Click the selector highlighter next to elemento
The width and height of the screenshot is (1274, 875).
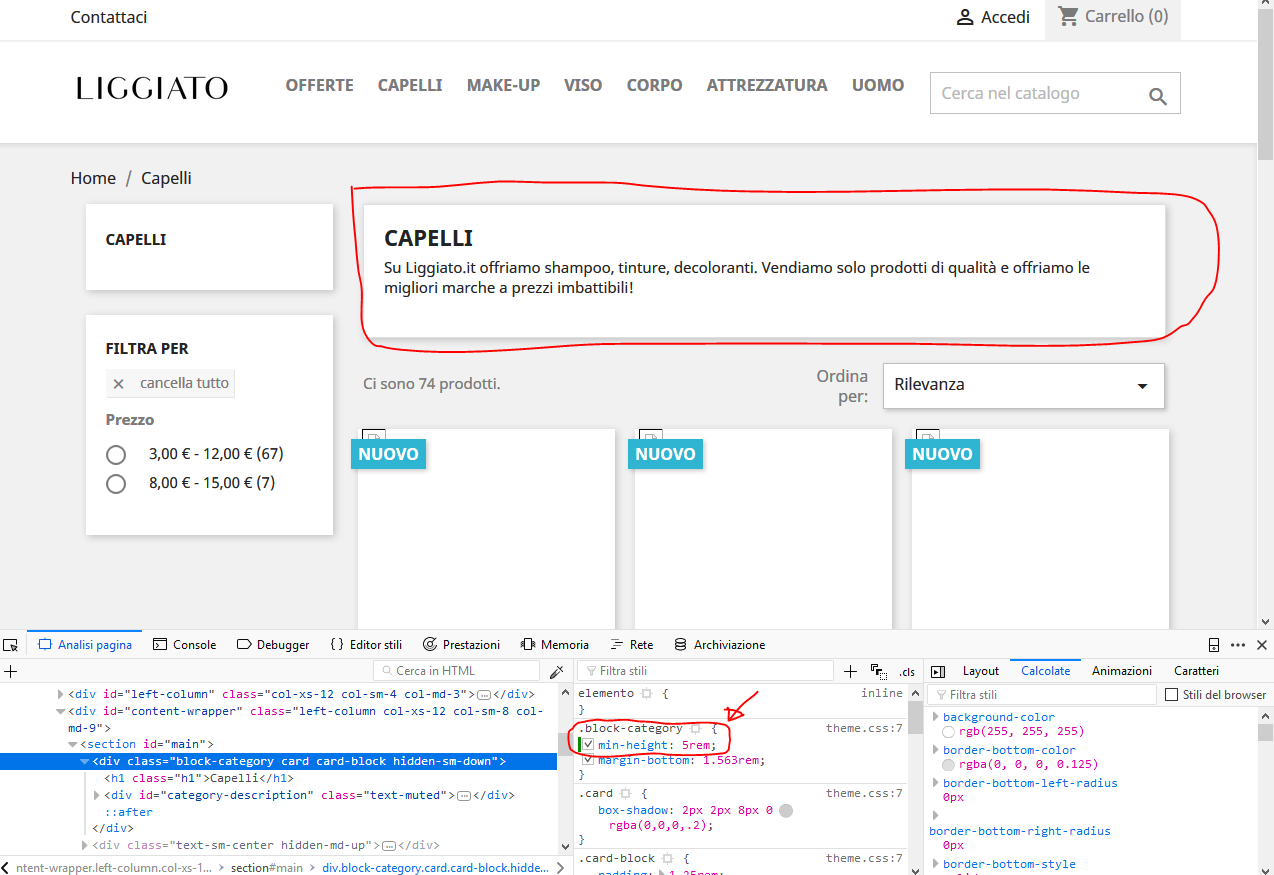click(x=646, y=693)
